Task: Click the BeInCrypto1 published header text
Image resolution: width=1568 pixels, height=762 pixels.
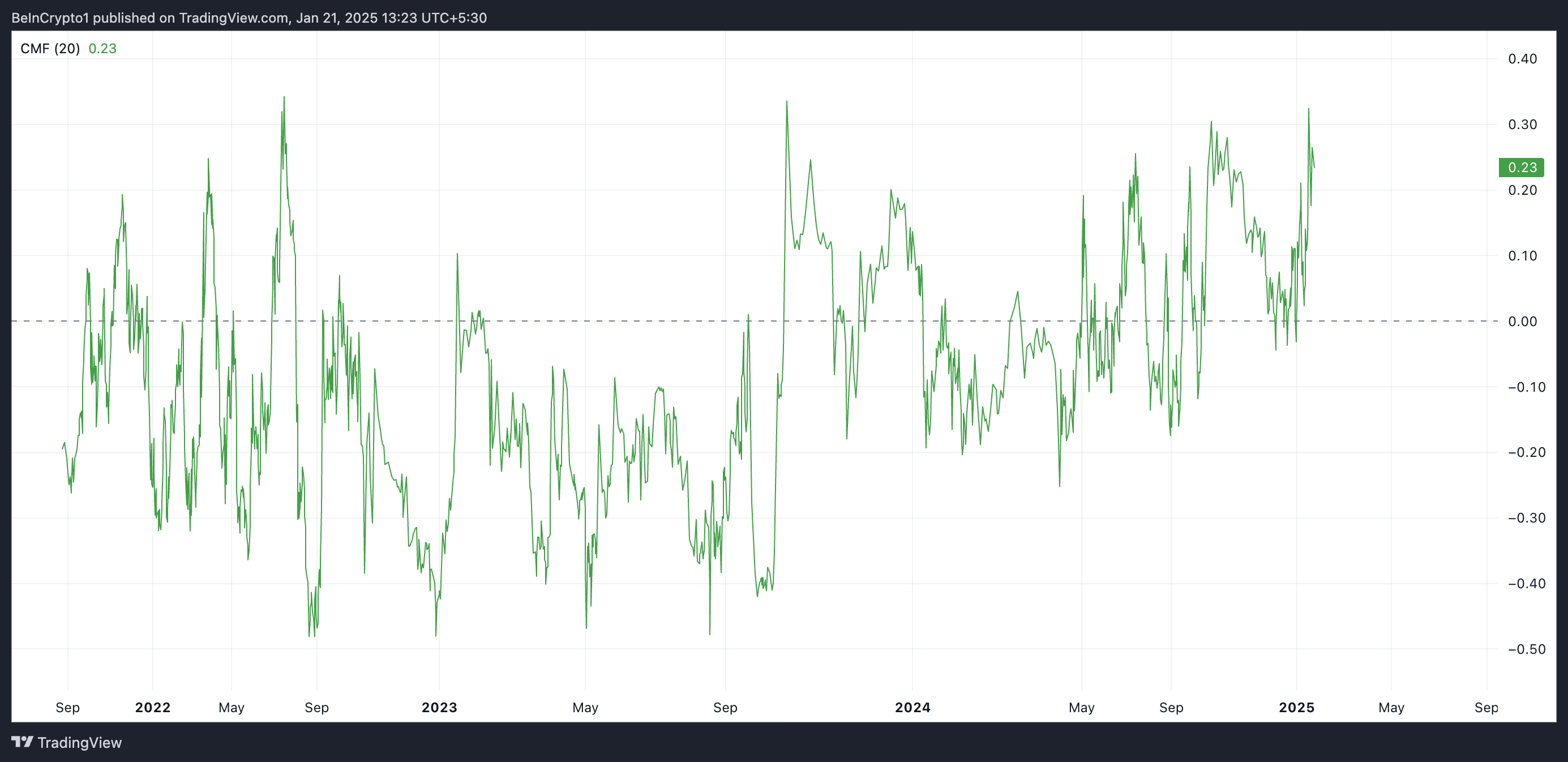Action: [249, 18]
